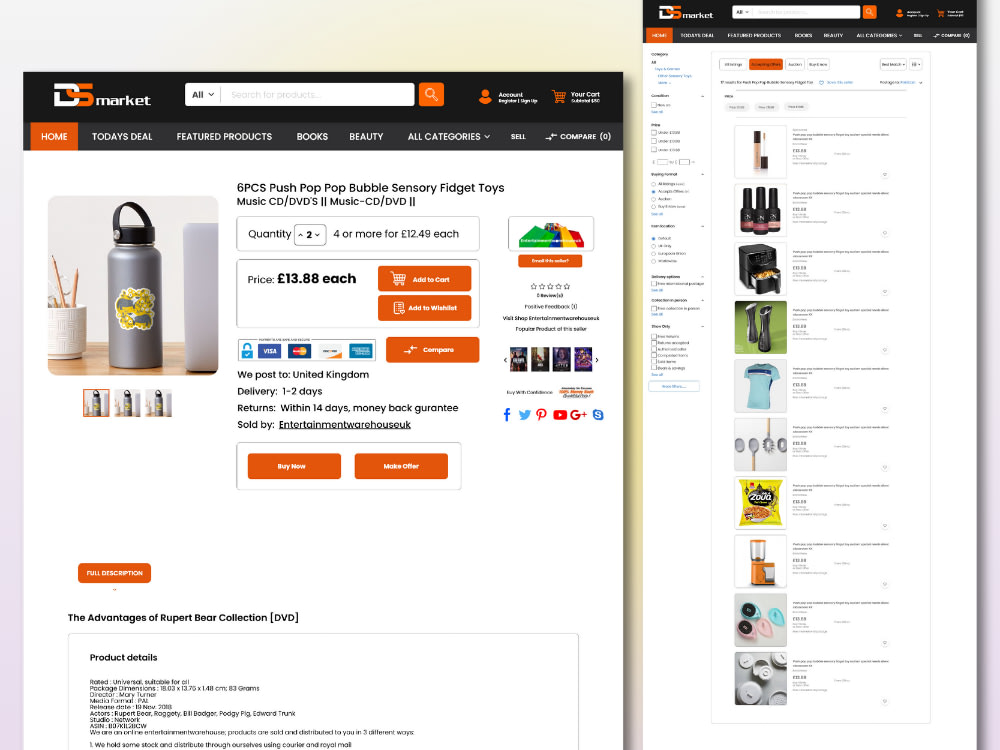Click the Mastercard payment icon

pos(299,351)
